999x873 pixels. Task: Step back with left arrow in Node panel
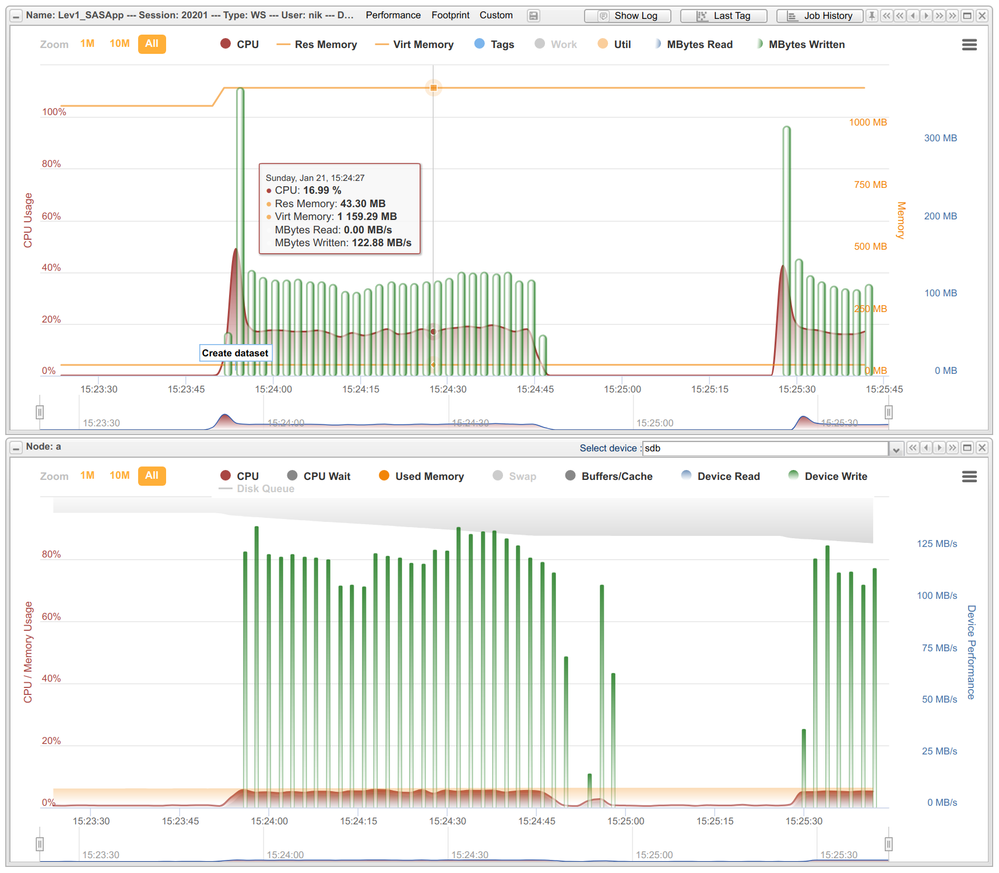[x=926, y=448]
